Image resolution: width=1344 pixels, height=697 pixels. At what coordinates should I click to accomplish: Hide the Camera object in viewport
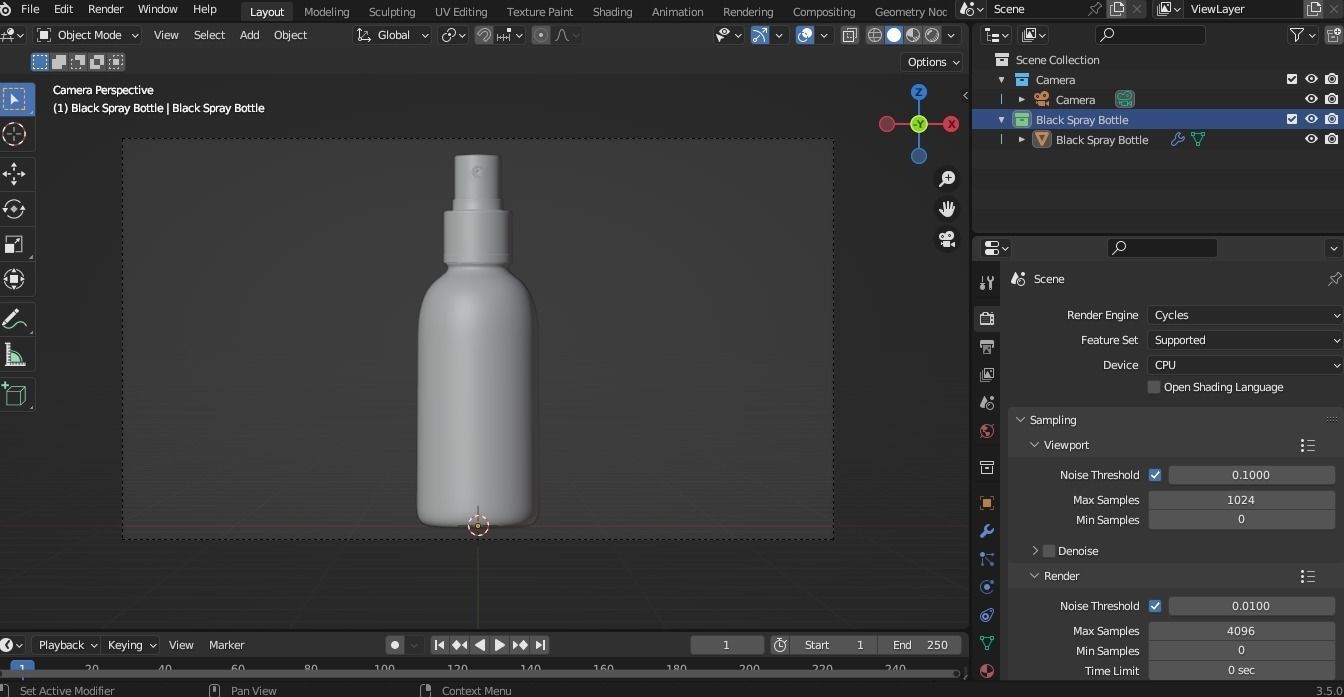[x=1311, y=100]
